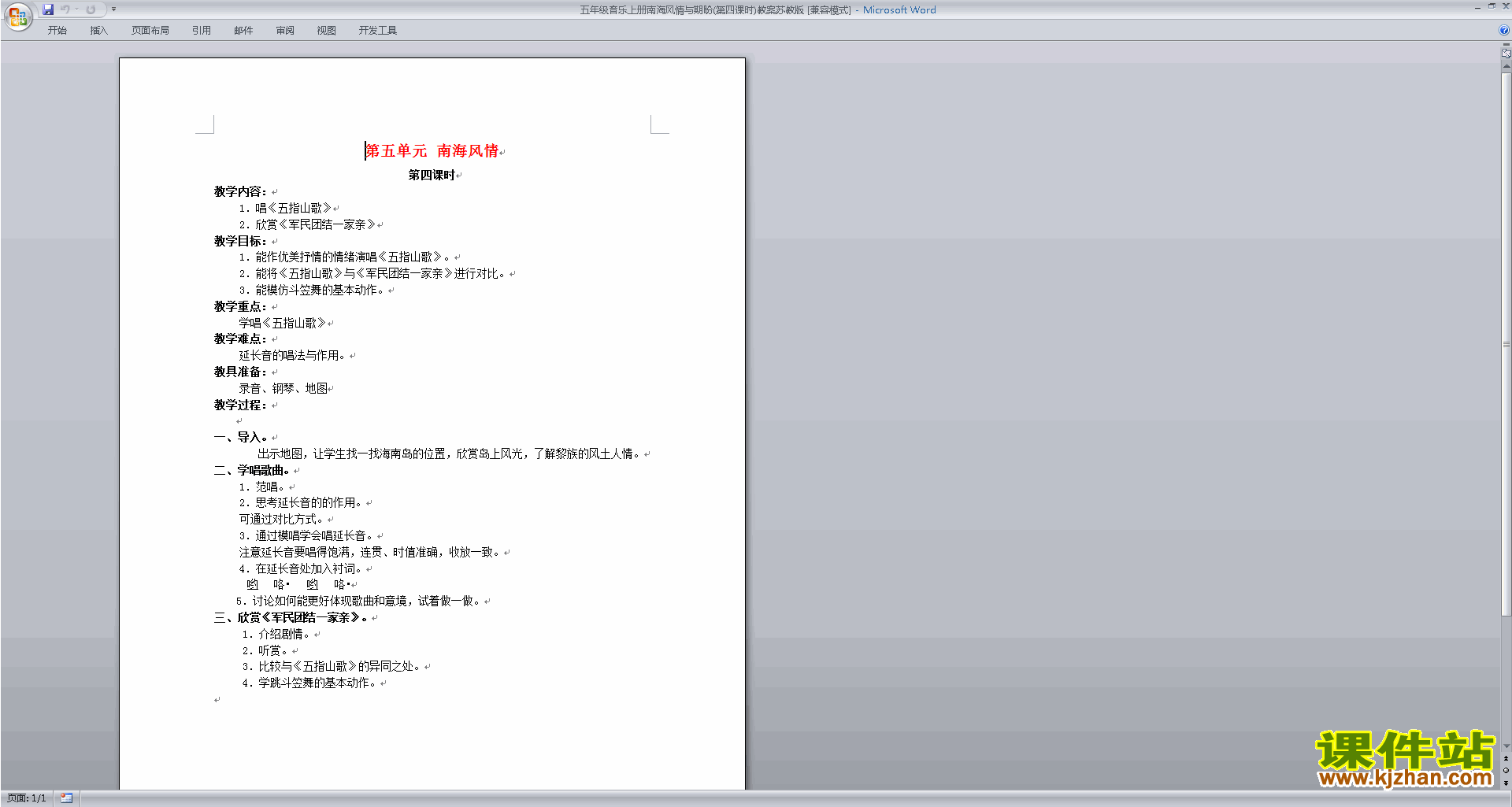Click the red title '第五单元 南海风情'
The image size is (1512, 807).
point(432,151)
